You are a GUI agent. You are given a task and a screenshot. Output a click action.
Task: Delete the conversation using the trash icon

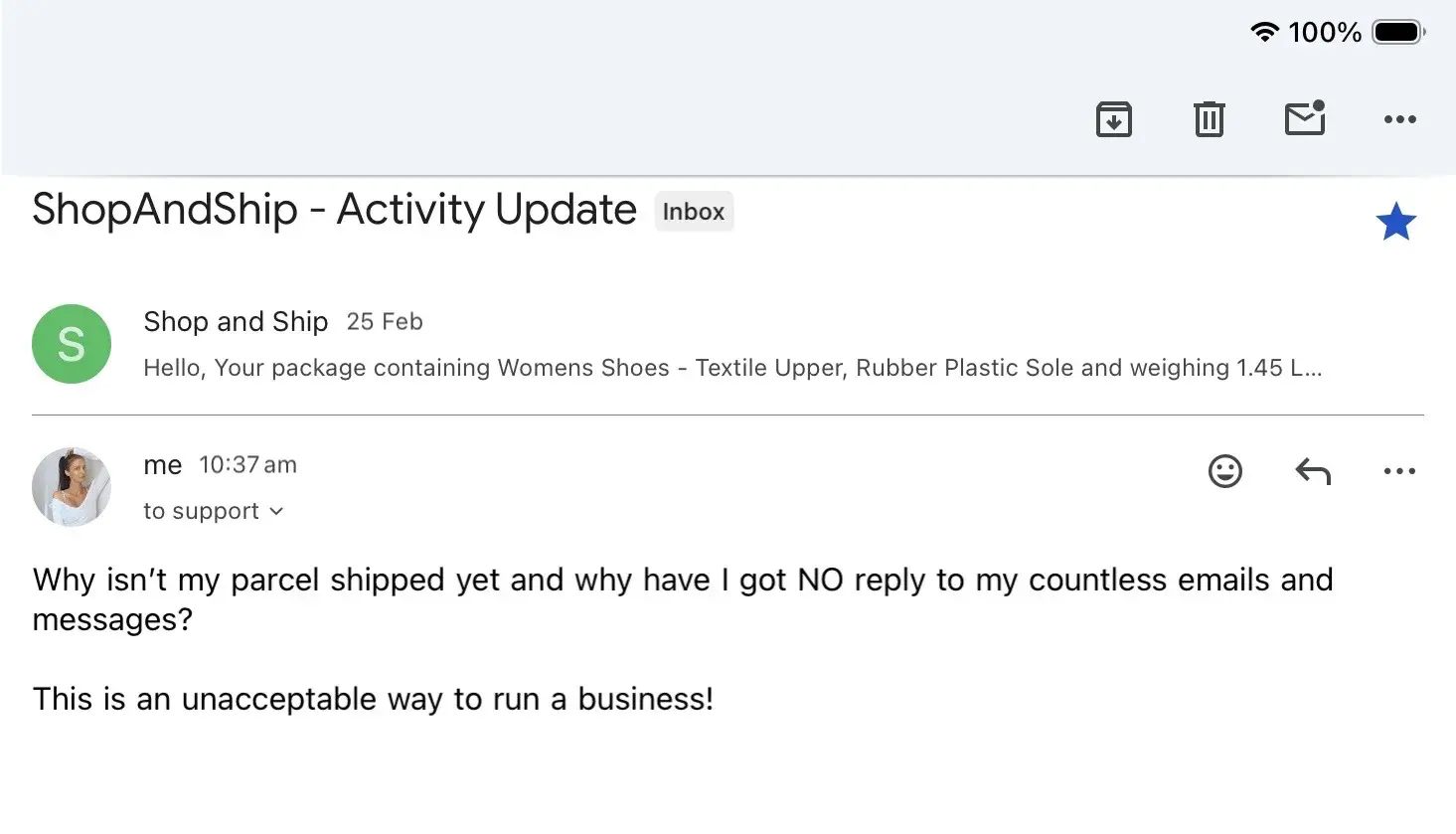tap(1209, 119)
